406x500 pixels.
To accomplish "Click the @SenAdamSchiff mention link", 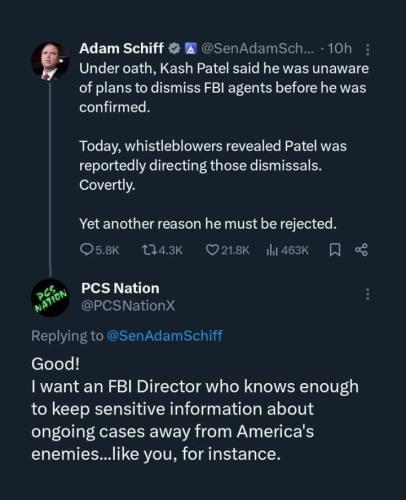I will coord(164,336).
